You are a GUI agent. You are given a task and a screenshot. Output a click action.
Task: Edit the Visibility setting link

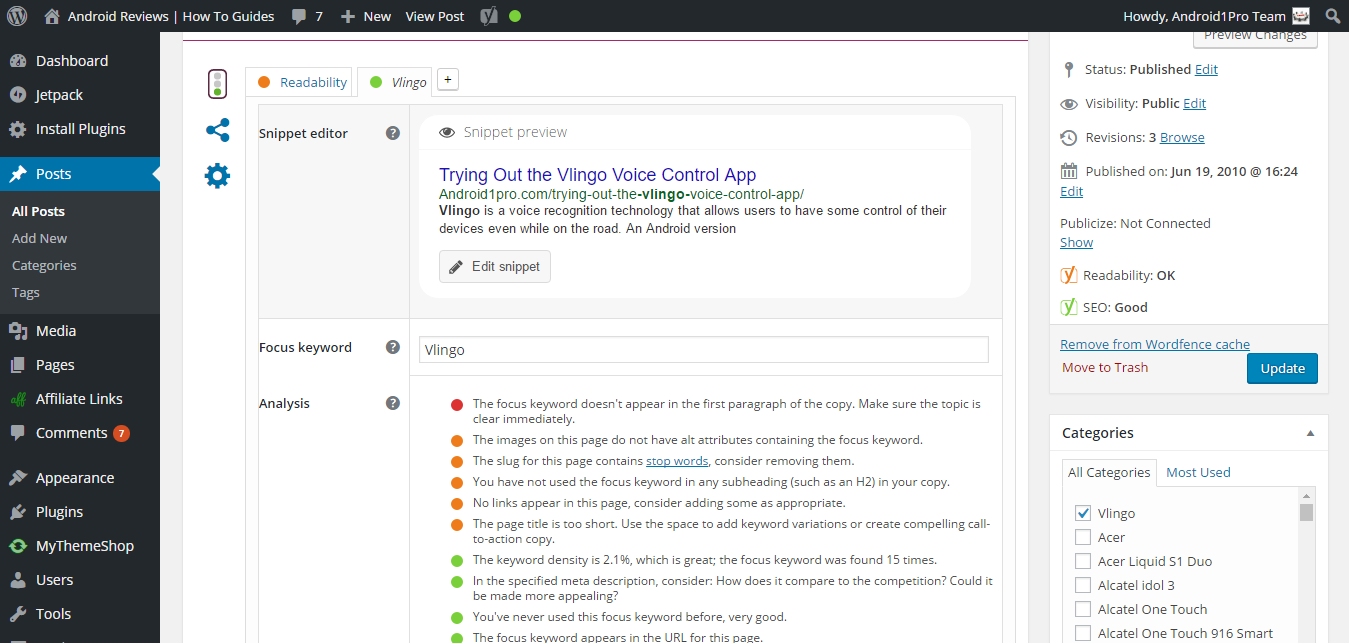click(1195, 103)
